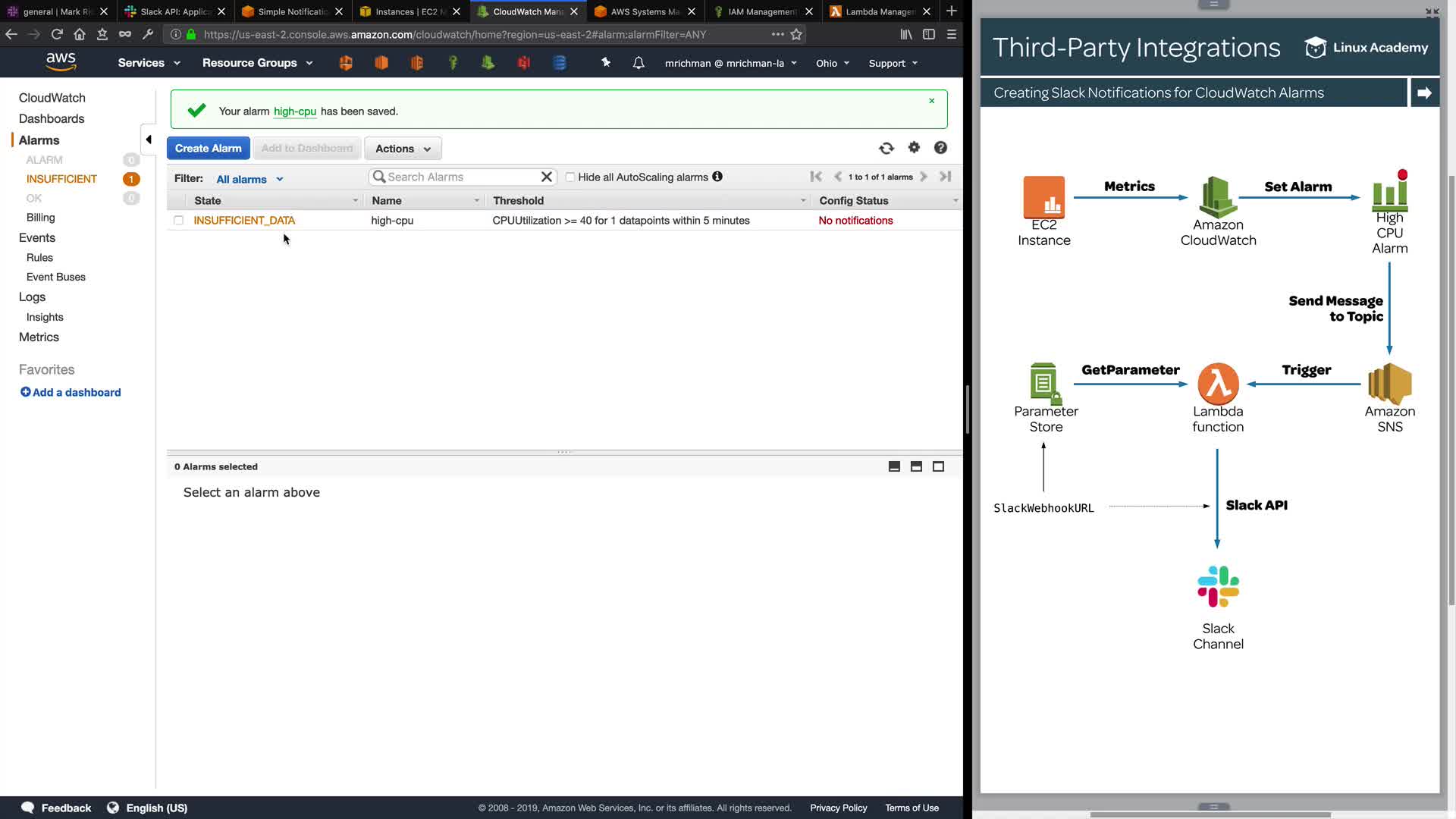Expand the All alarms filter dropdown
This screenshot has height=819, width=1456.
249,180
